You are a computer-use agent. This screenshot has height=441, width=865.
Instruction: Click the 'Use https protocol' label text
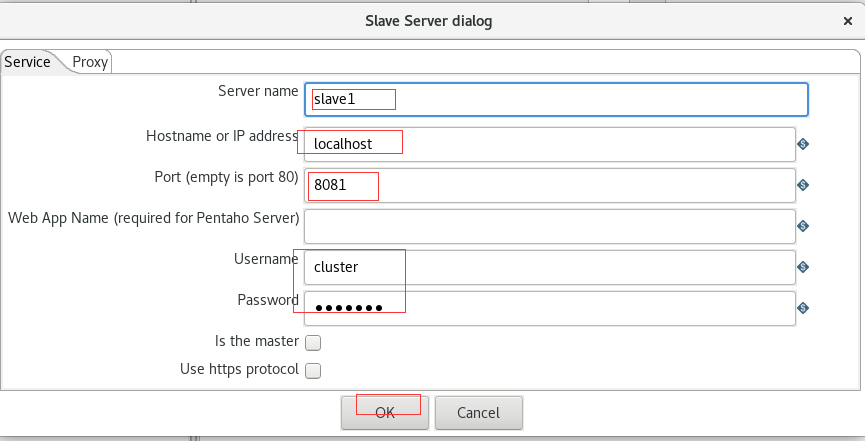[239, 369]
